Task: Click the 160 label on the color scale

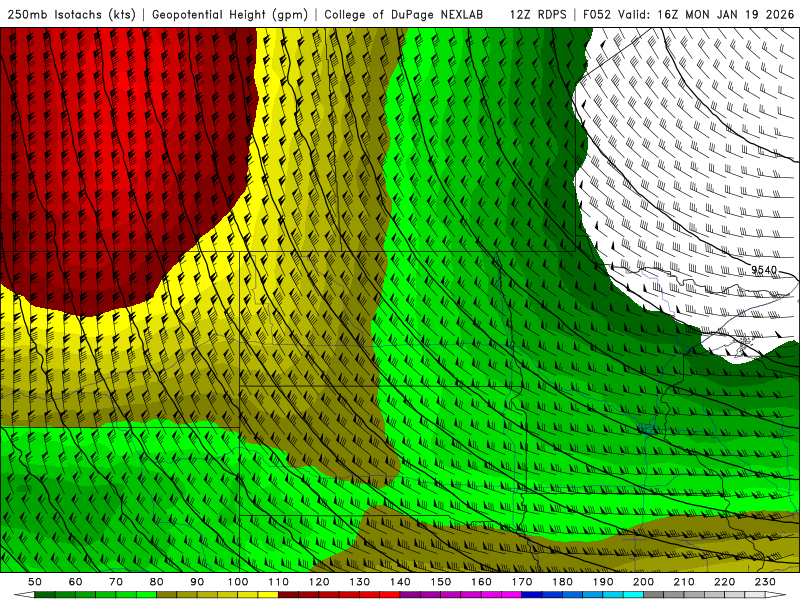Action: (x=482, y=582)
